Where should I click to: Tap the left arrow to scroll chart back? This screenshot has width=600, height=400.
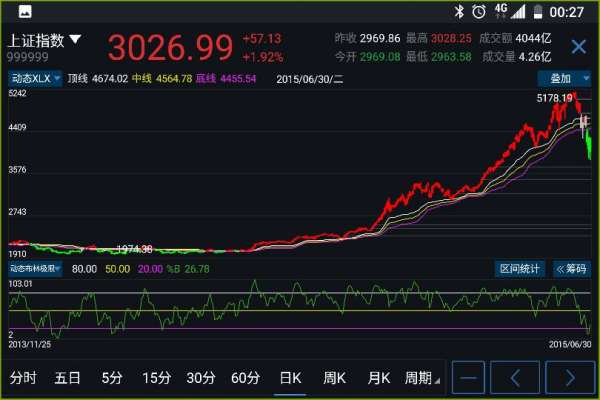tap(517, 378)
